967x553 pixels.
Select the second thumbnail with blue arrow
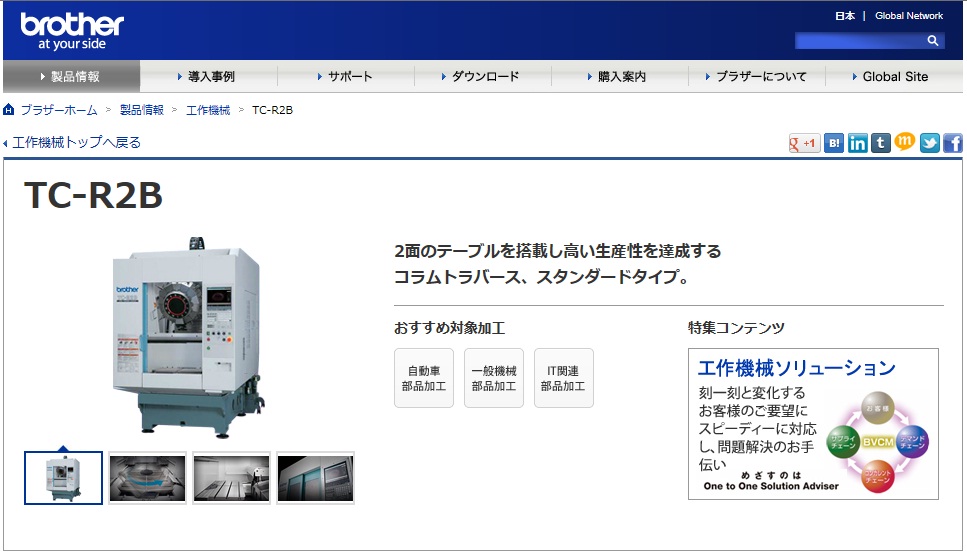click(x=147, y=478)
